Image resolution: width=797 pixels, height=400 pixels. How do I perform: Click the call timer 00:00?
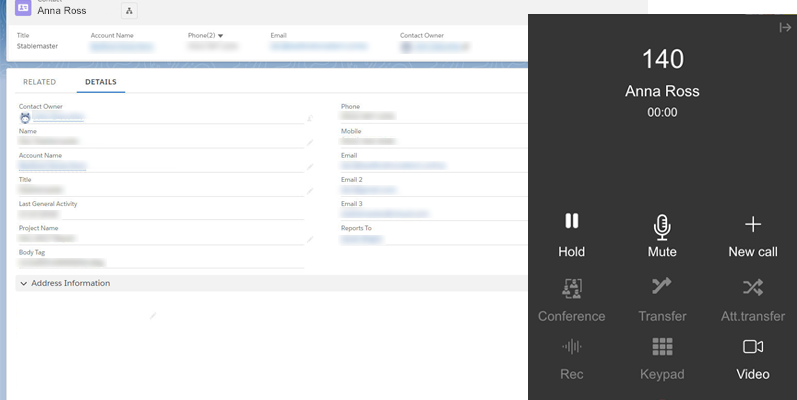662,112
